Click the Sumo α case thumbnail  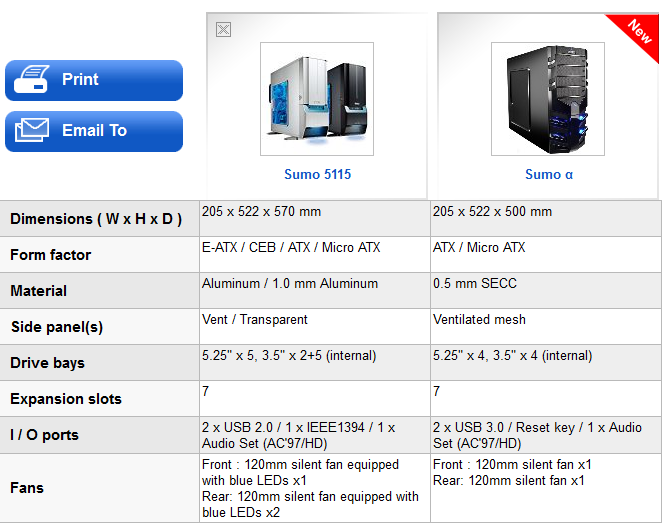tap(548, 99)
